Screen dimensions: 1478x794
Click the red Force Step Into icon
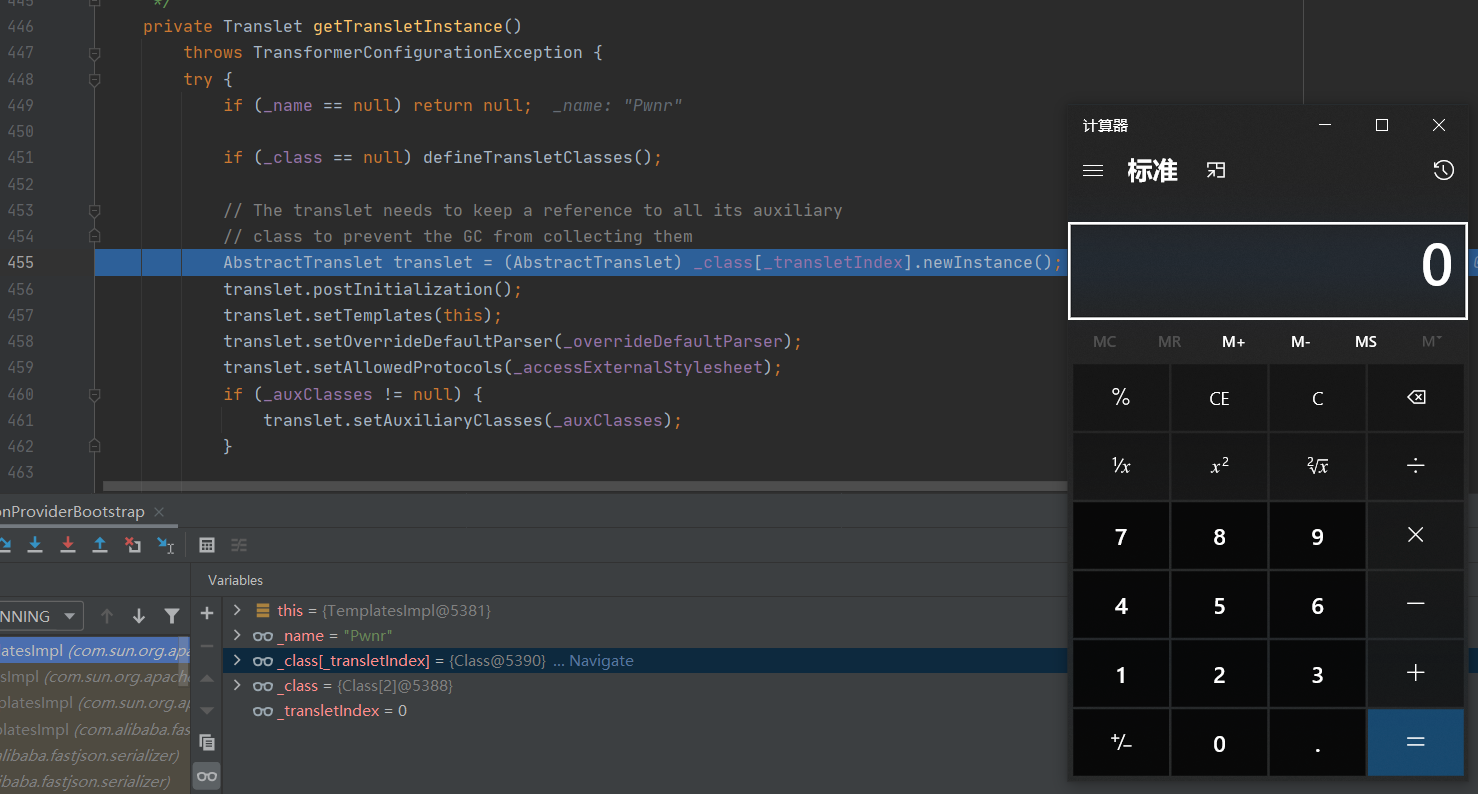point(68,545)
